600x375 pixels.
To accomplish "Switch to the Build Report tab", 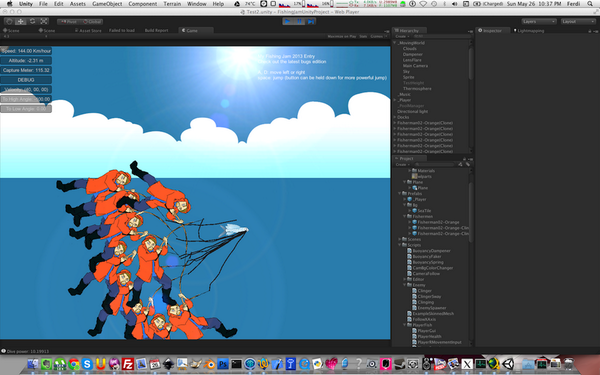I will pyautogui.click(x=156, y=30).
